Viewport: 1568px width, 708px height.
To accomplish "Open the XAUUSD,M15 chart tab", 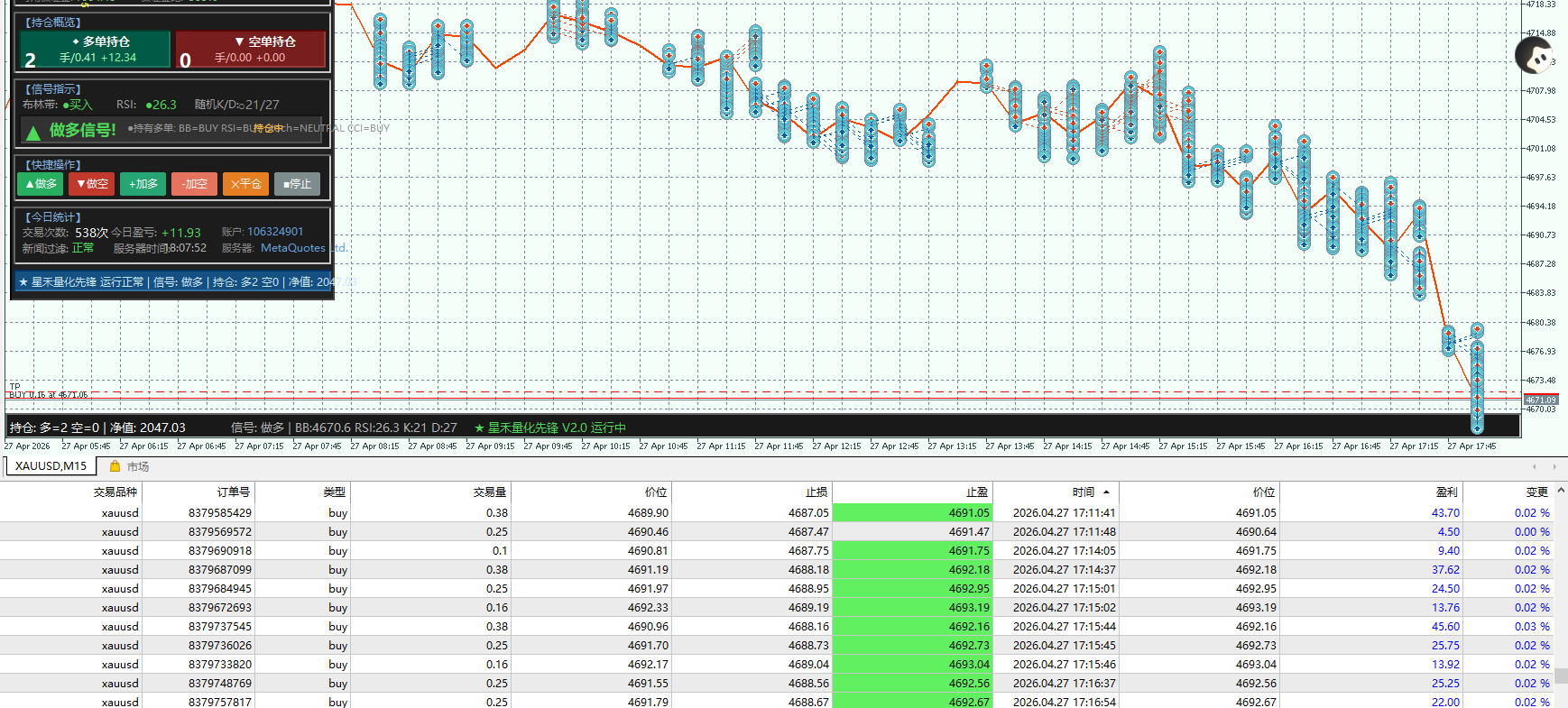I will tap(51, 466).
